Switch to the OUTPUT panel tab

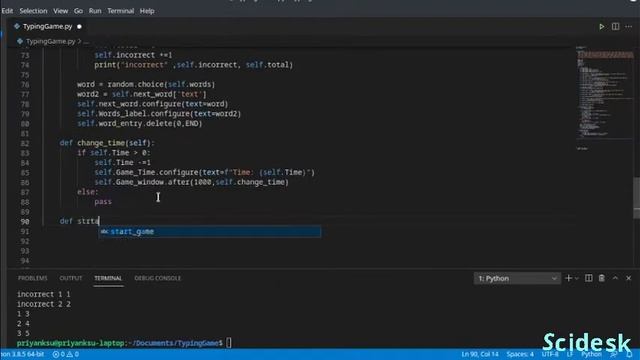point(71,278)
